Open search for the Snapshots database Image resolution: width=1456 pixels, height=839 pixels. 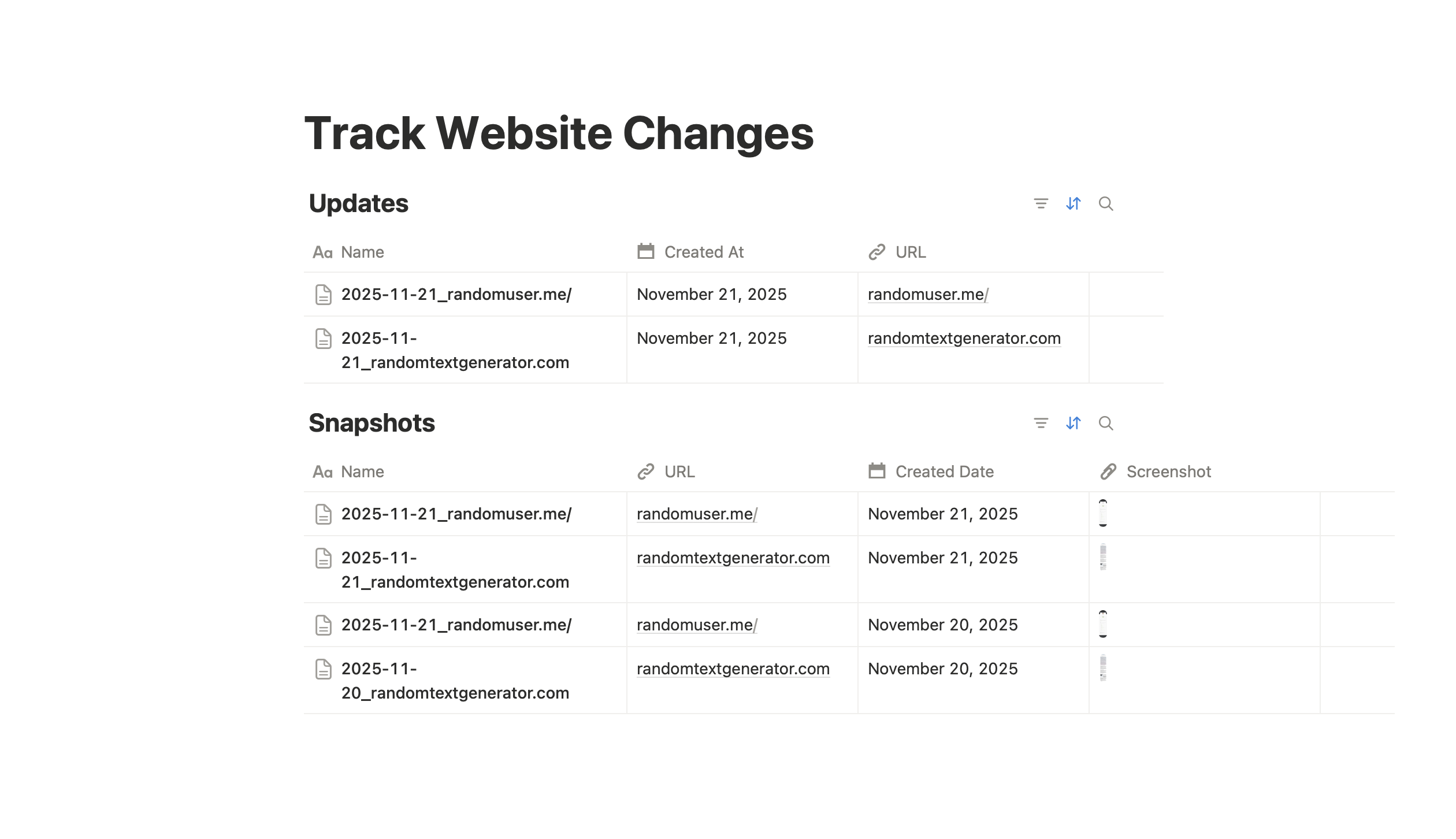(1105, 423)
